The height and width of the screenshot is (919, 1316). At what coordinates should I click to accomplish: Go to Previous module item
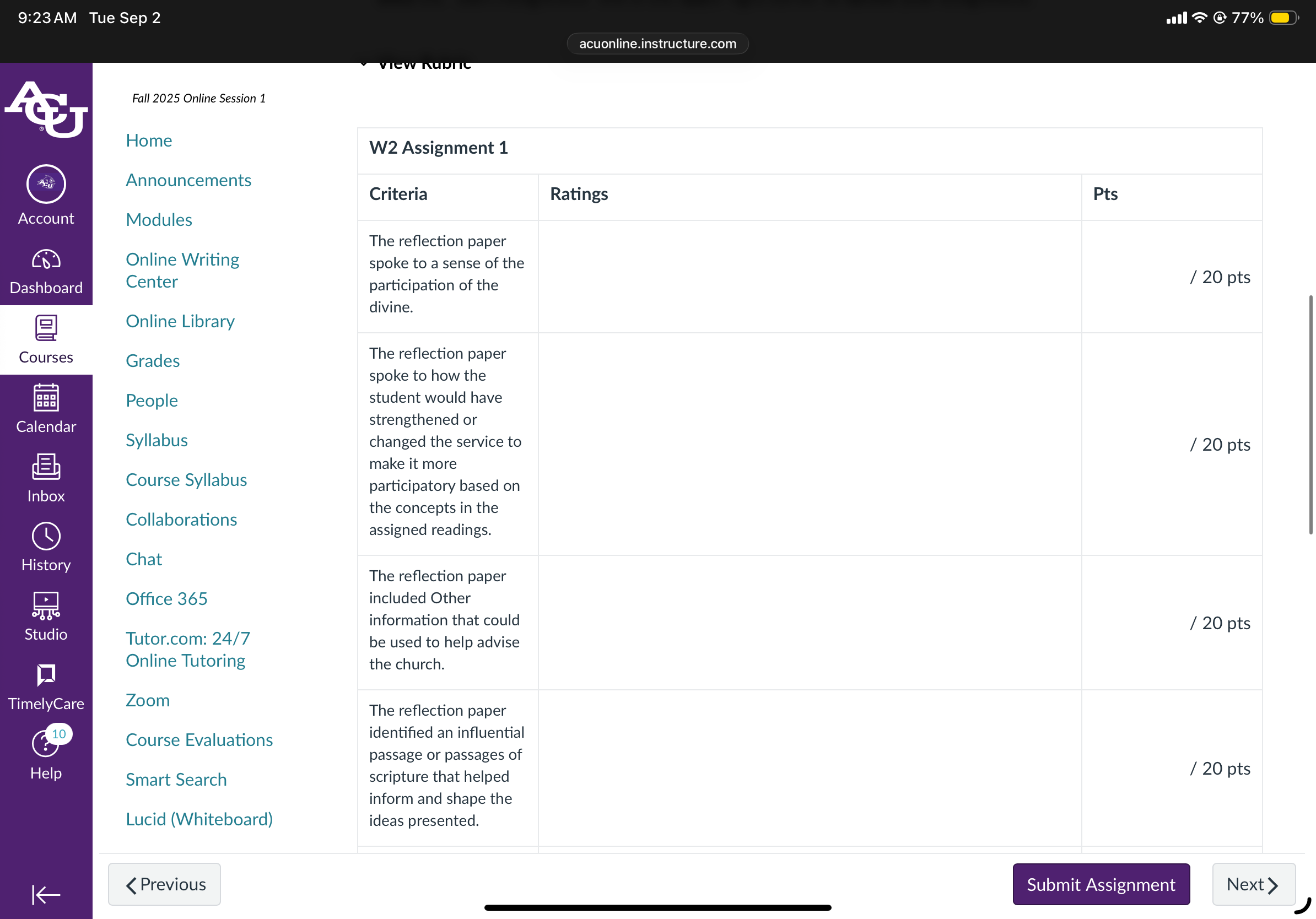(x=164, y=884)
